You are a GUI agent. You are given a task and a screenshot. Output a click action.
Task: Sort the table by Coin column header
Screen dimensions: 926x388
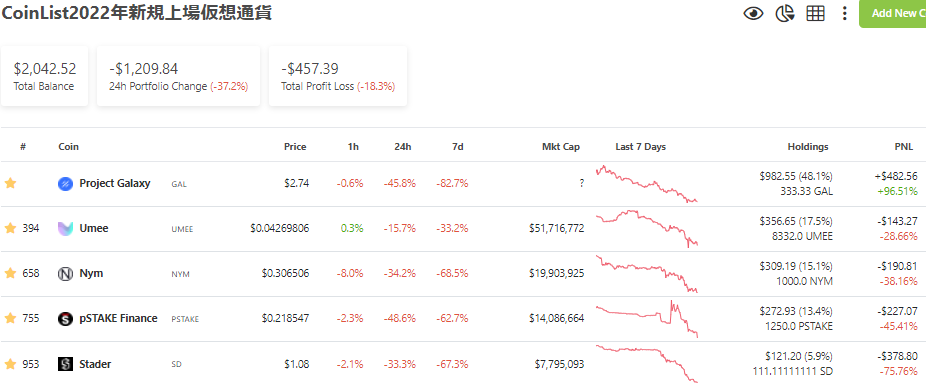69,147
